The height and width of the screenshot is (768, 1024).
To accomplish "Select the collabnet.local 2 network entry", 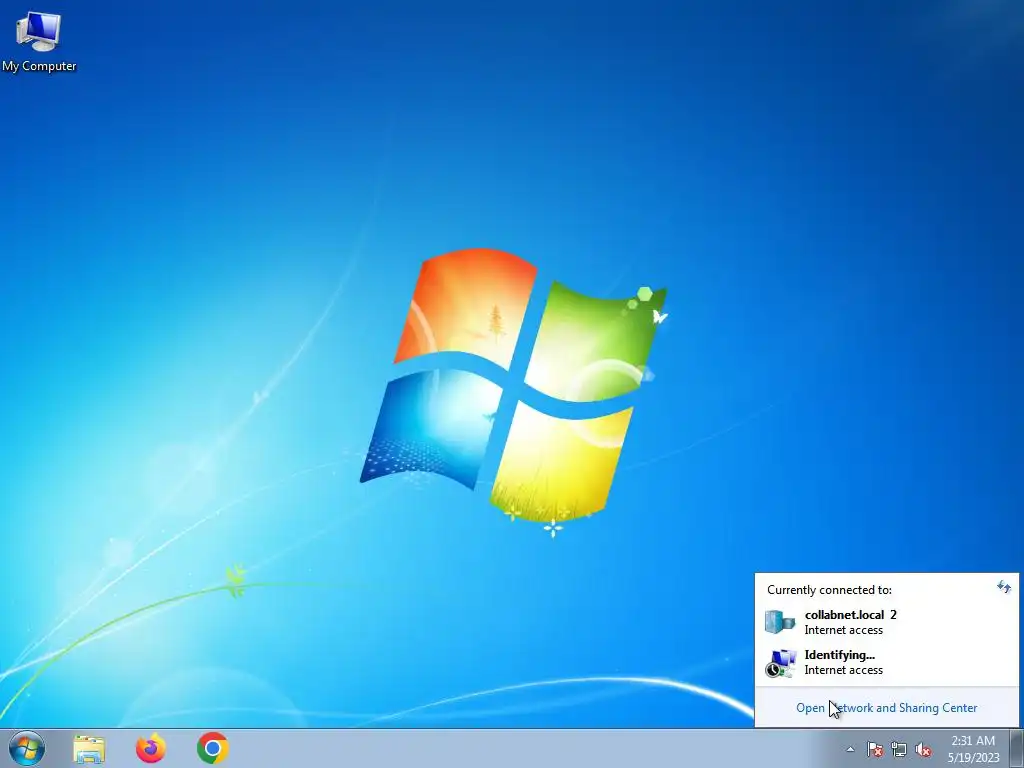I will 886,622.
